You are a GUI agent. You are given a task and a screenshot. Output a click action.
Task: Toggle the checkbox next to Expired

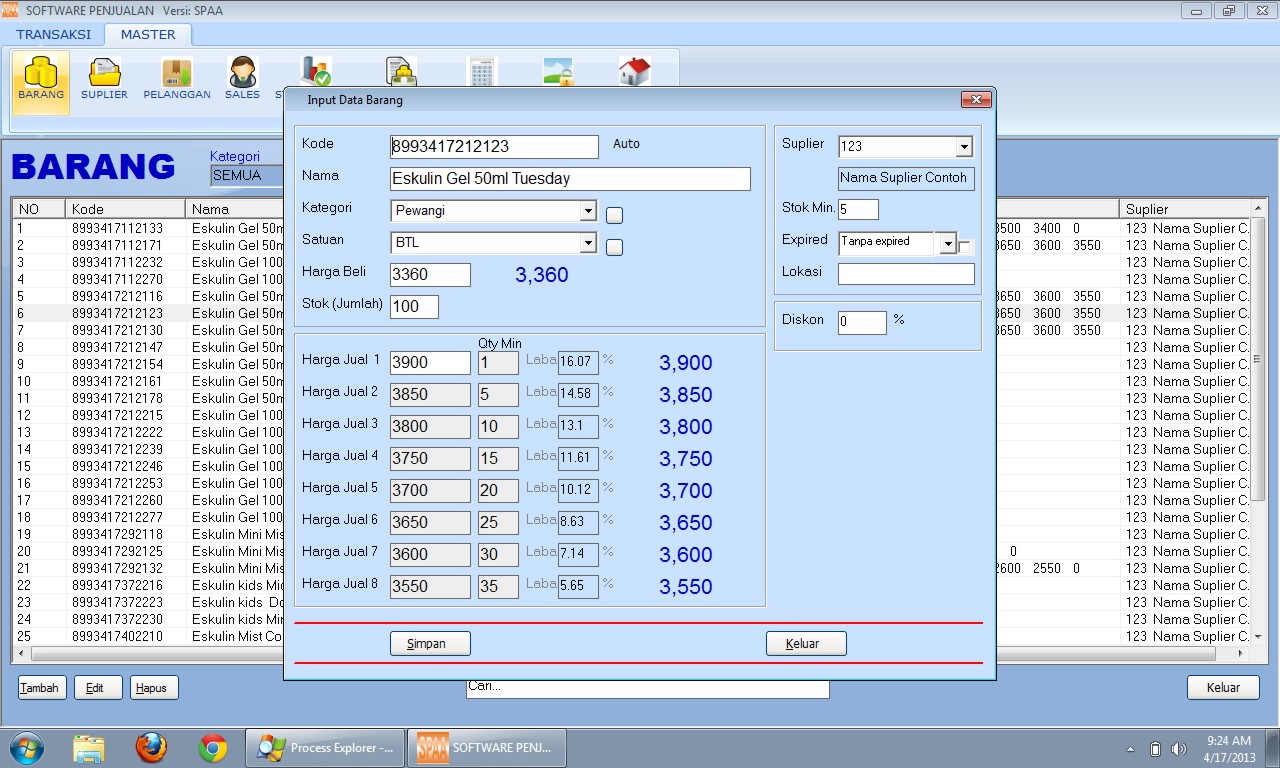(x=965, y=247)
